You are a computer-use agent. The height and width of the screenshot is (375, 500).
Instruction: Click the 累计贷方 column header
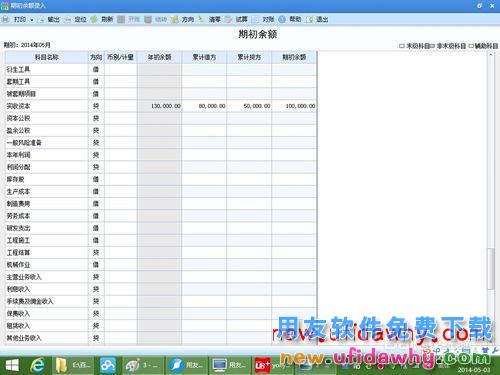(x=249, y=57)
